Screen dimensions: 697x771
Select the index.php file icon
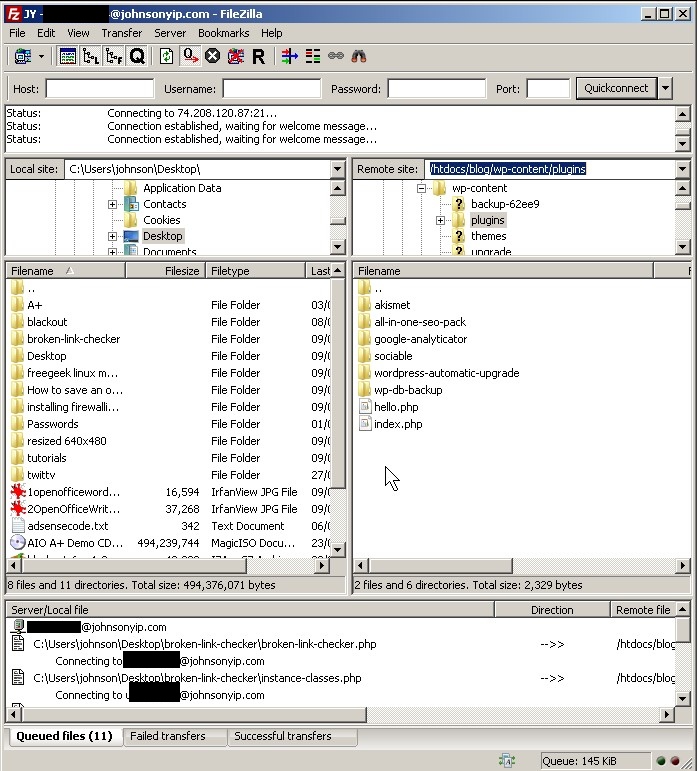tap(365, 424)
